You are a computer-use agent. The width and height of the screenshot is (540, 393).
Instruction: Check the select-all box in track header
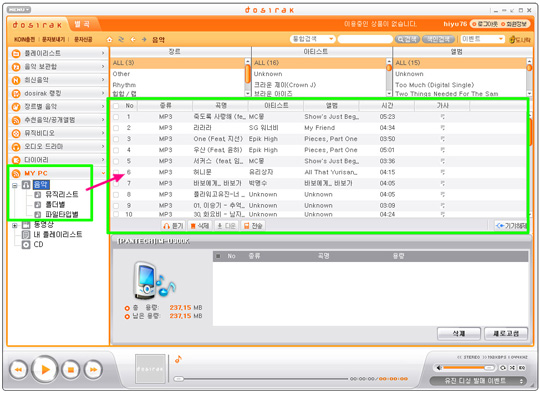(x=116, y=106)
